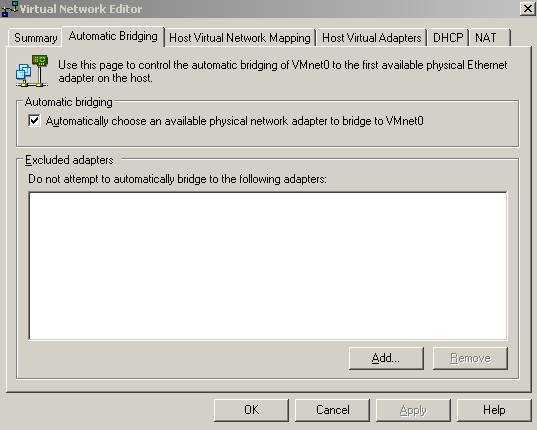The image size is (537, 430).
Task: Click the network bridging icon beside description
Action: [x=32, y=71]
